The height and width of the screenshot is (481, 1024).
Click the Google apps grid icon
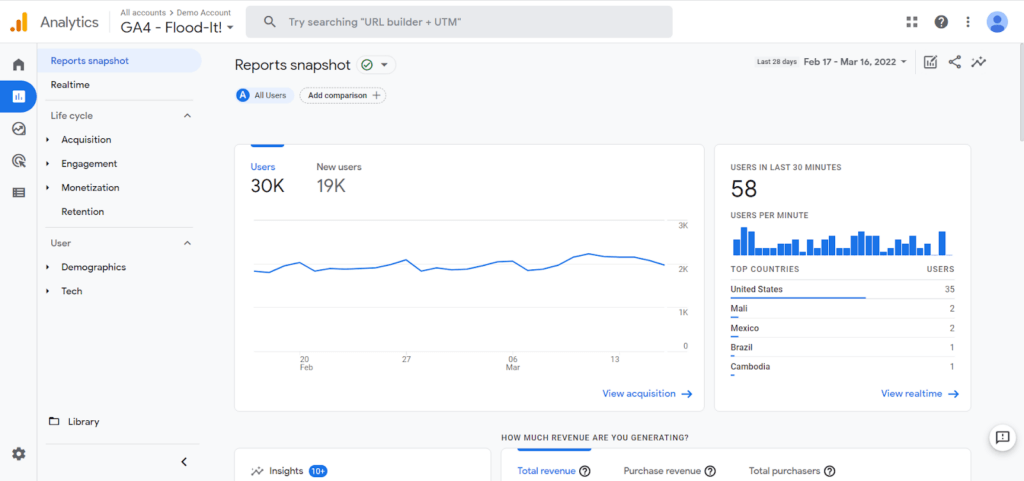(x=912, y=22)
